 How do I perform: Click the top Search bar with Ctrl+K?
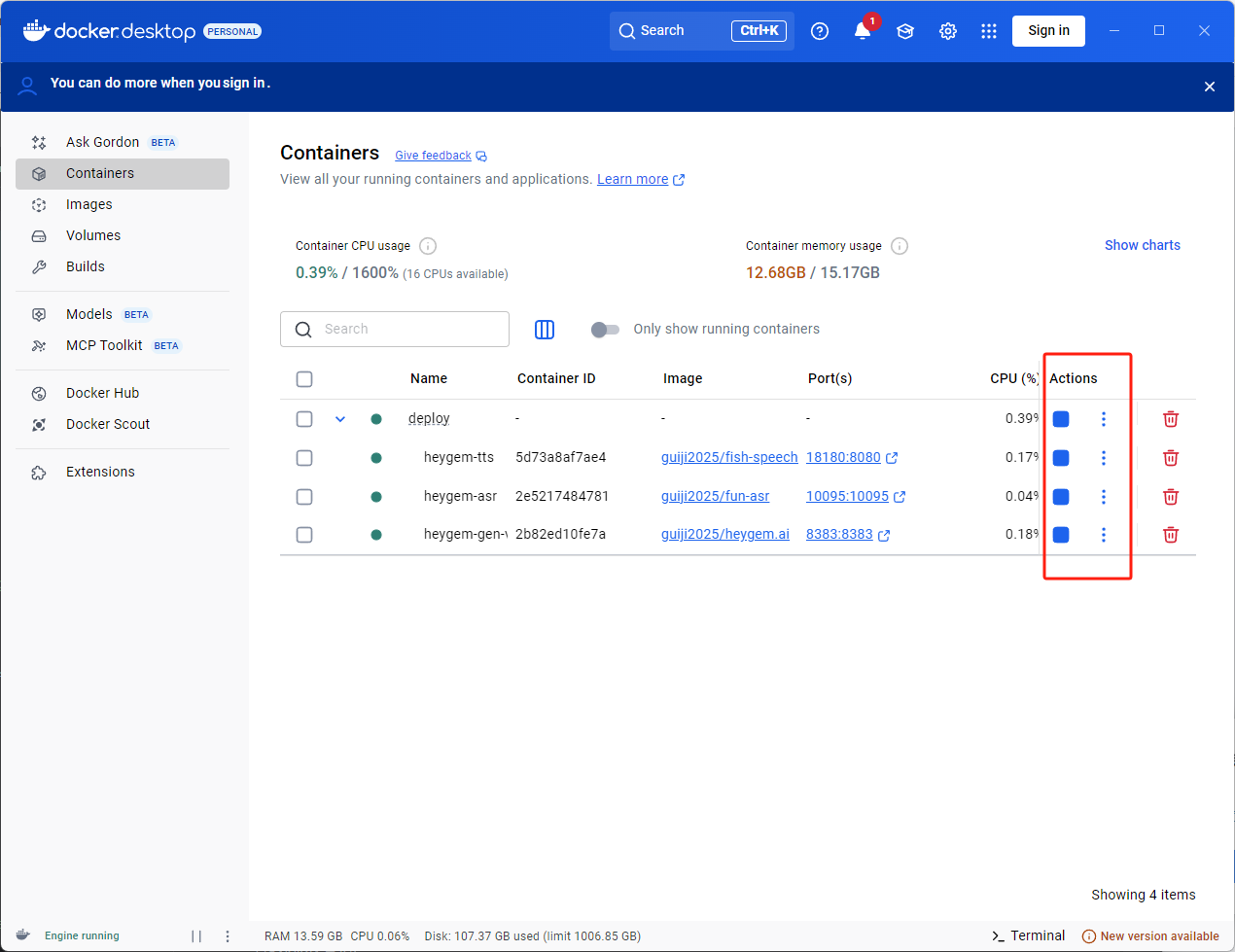(702, 31)
